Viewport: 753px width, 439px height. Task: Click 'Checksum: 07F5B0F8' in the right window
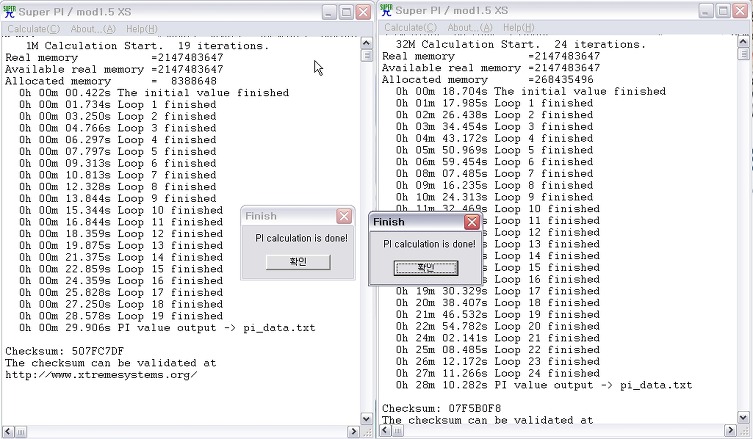[441, 408]
